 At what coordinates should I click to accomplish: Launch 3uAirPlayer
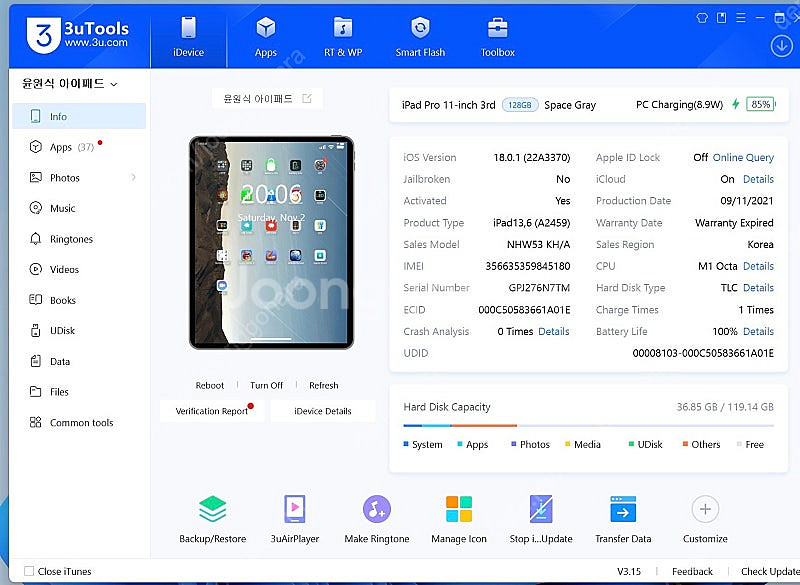295,519
